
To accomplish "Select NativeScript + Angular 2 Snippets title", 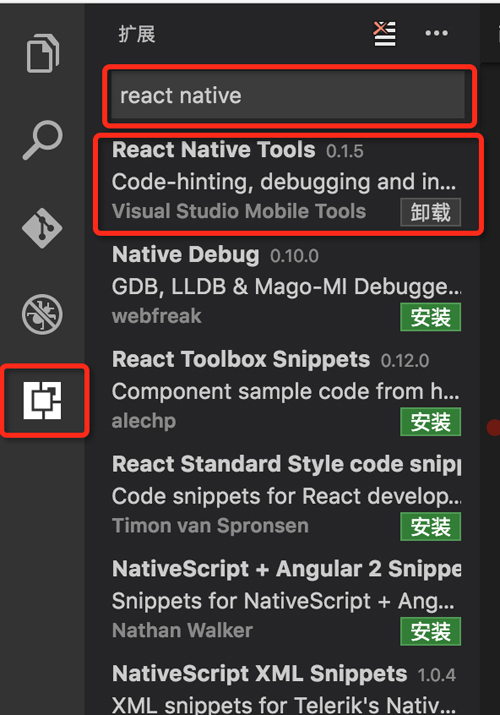I will (286, 569).
